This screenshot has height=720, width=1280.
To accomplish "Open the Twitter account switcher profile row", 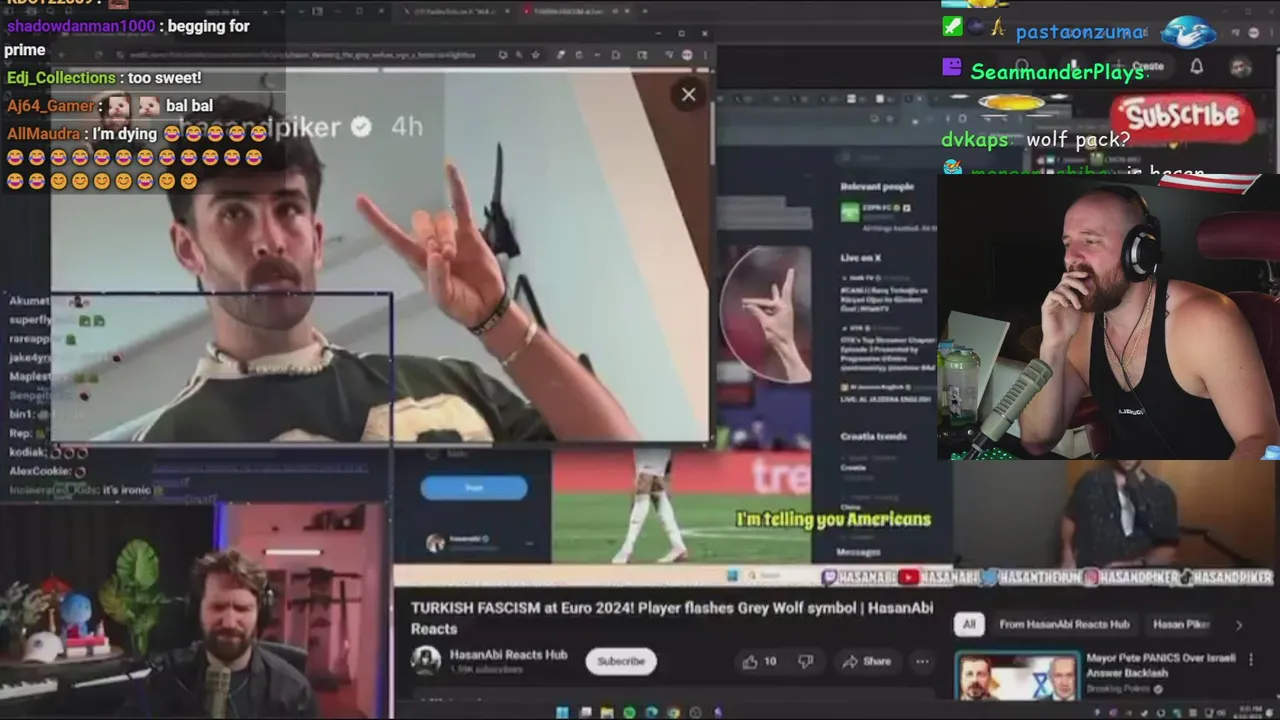I will [478, 541].
